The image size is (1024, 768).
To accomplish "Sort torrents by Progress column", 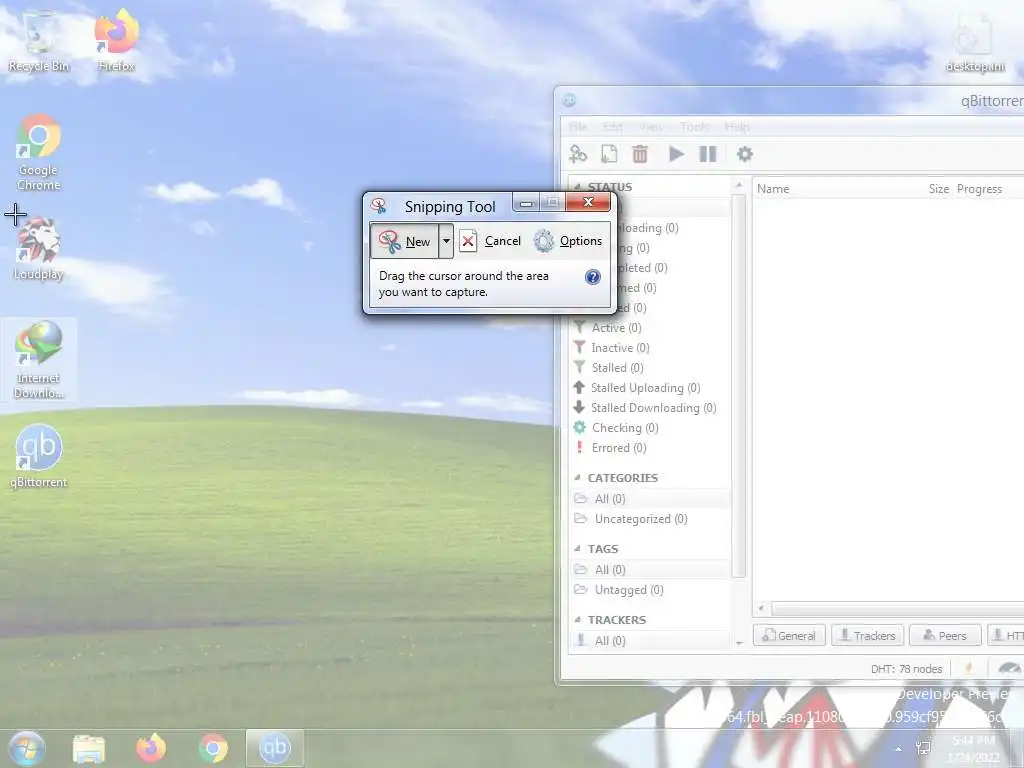I will tap(980, 189).
